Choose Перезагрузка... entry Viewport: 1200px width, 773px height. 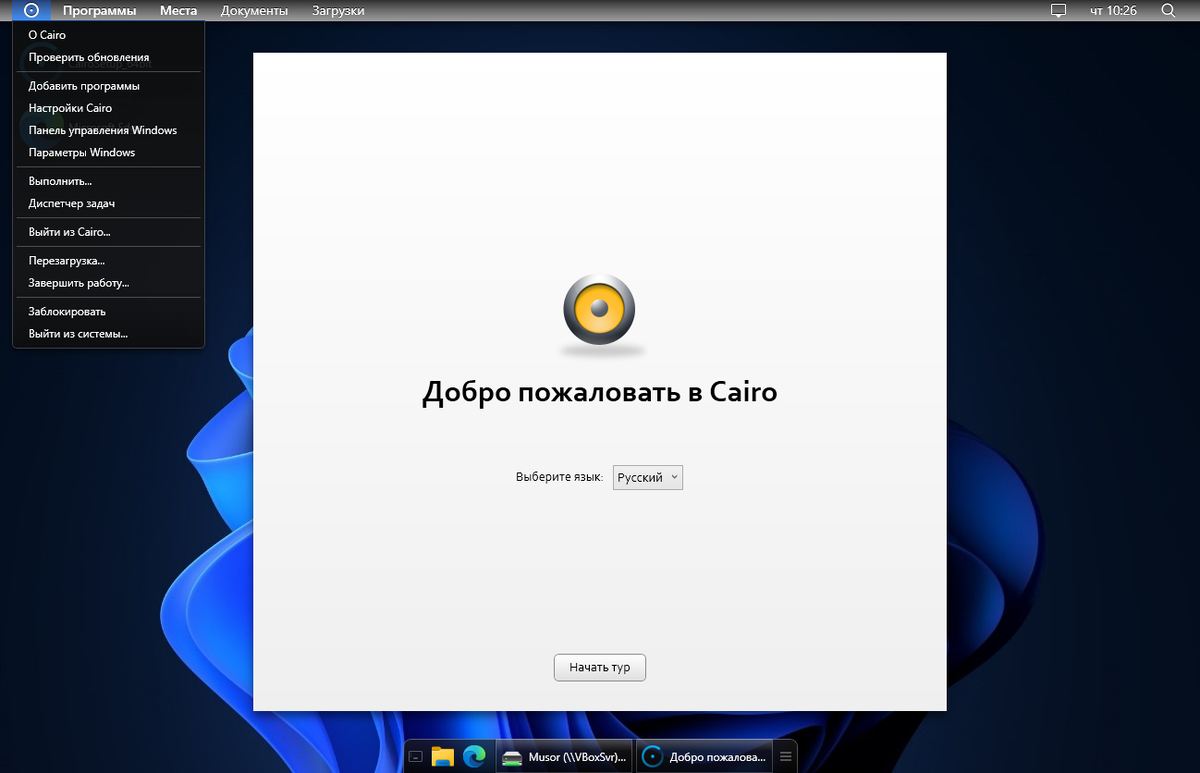pos(108,260)
